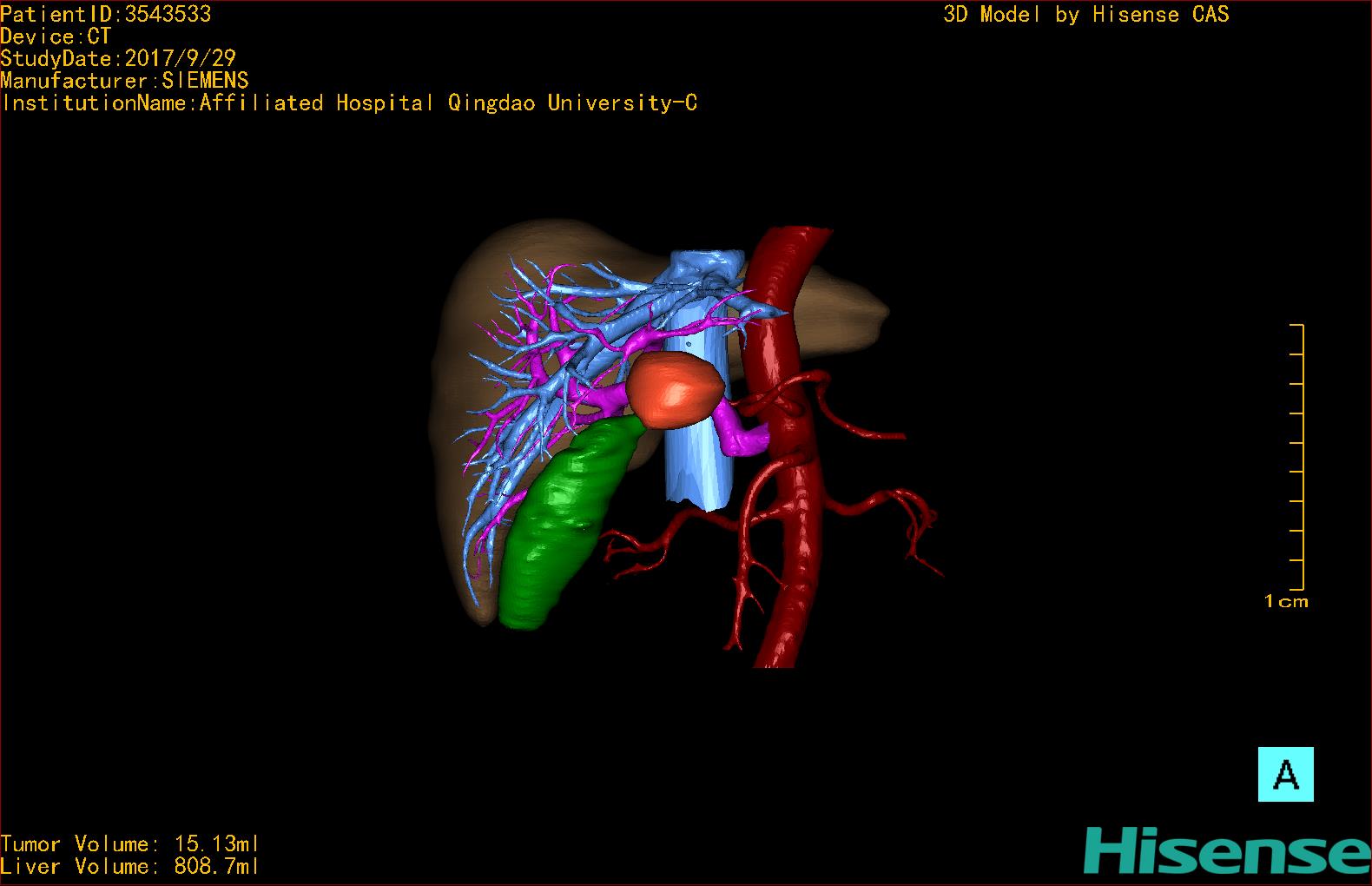Click the "PatientID:3543533" text
1372x886 pixels.
pyautogui.click(x=106, y=14)
